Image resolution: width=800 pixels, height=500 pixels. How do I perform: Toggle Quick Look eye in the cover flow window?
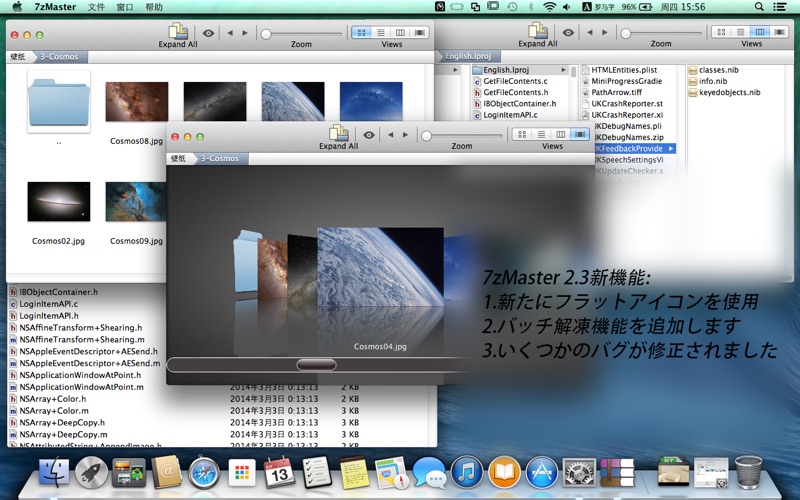pyautogui.click(x=369, y=135)
